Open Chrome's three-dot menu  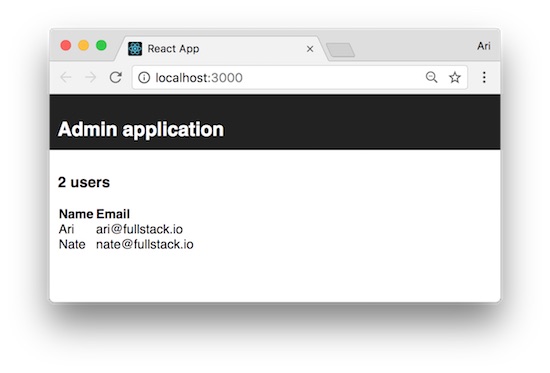484,77
